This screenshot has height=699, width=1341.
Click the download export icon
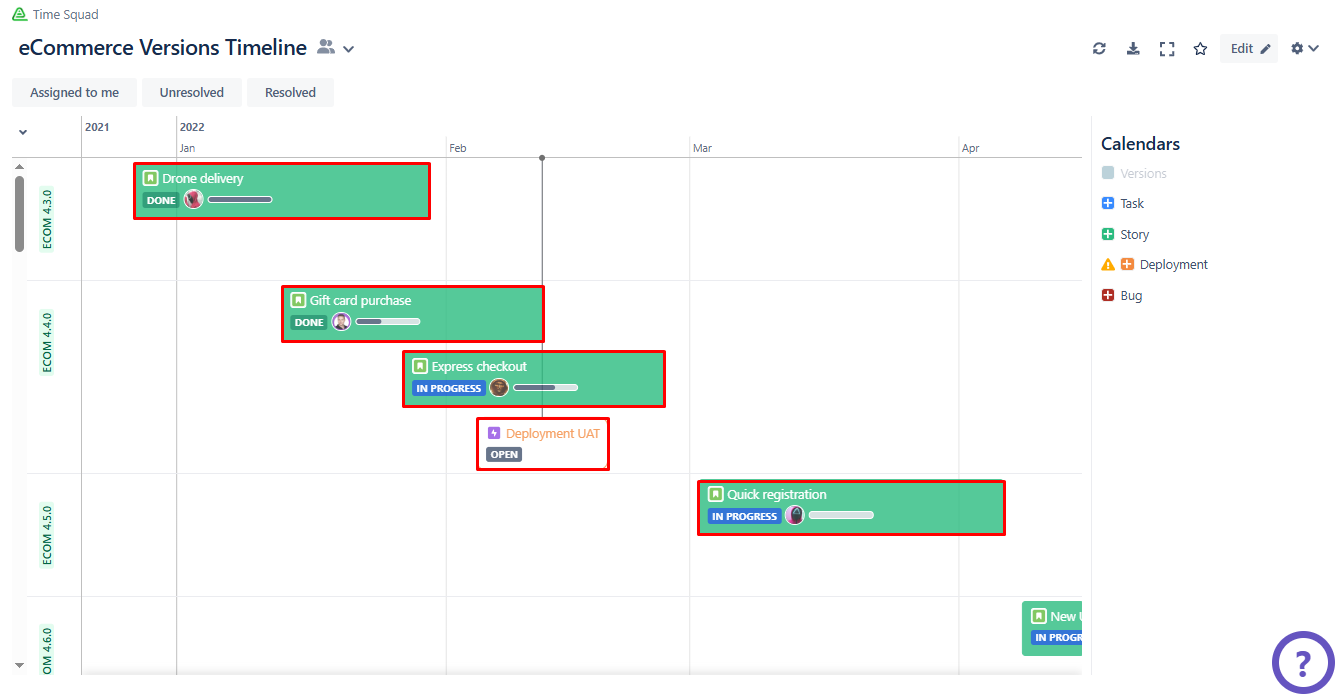click(x=1133, y=49)
